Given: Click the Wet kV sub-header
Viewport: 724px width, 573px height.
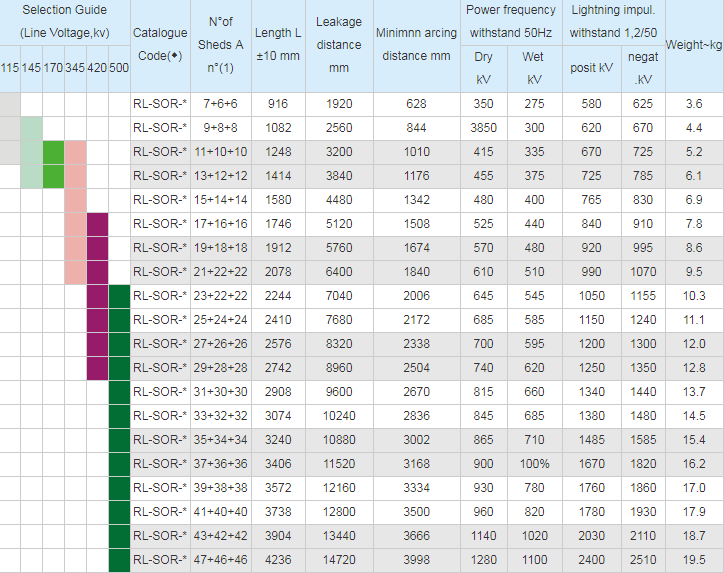Looking at the screenshot, I should click(x=535, y=68).
